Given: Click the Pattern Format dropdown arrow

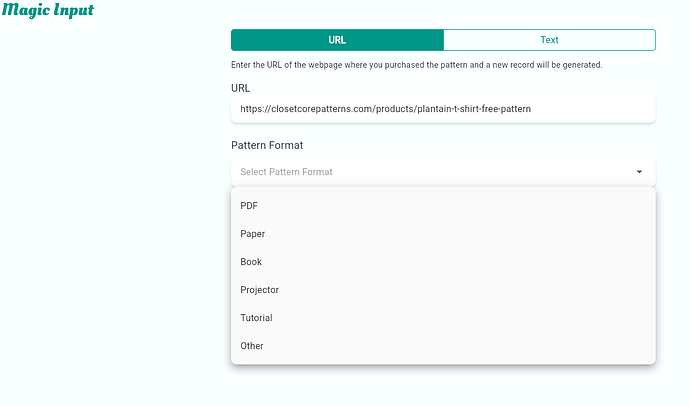Looking at the screenshot, I should coord(639,172).
